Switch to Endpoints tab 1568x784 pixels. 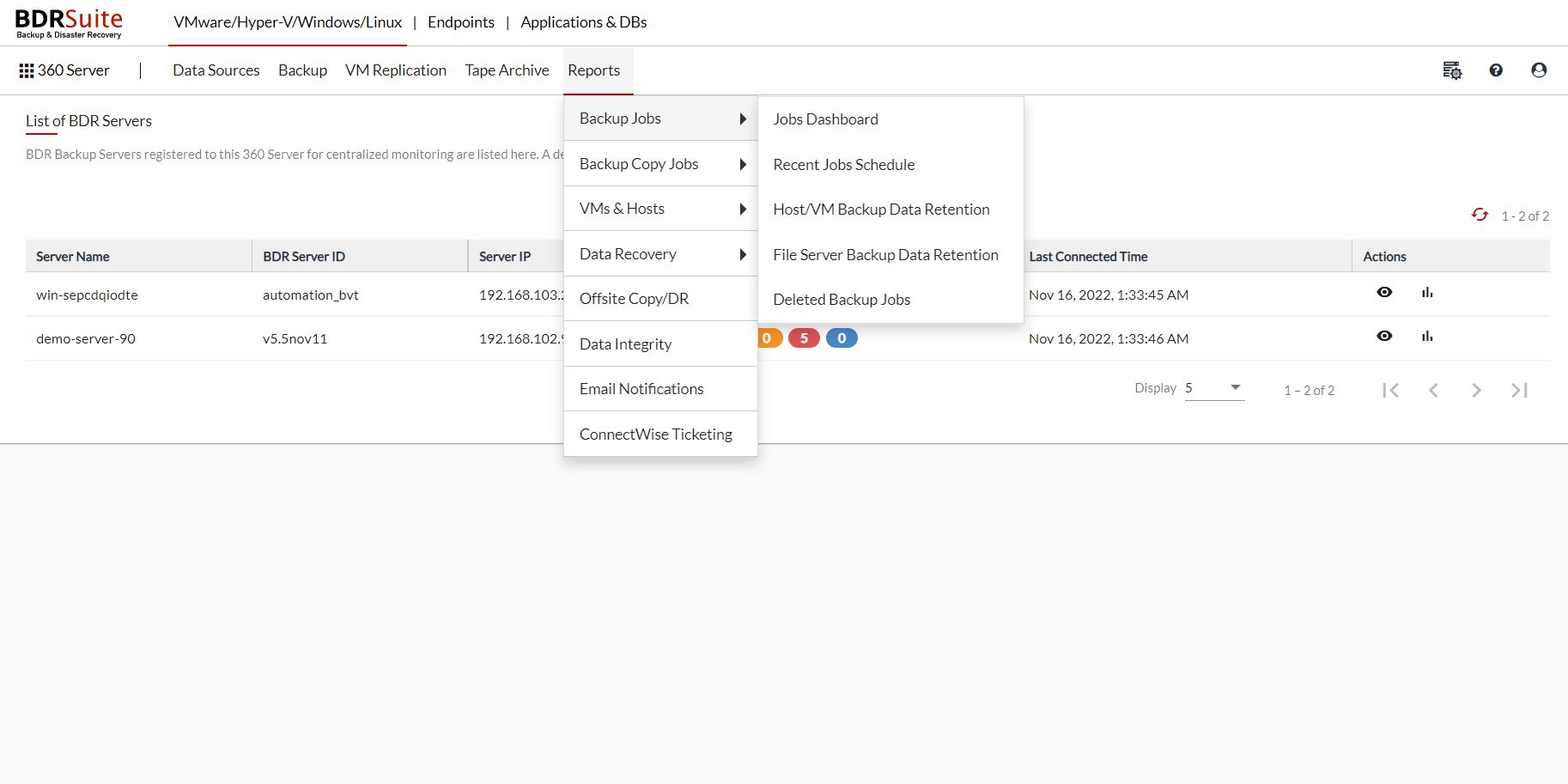tap(461, 22)
